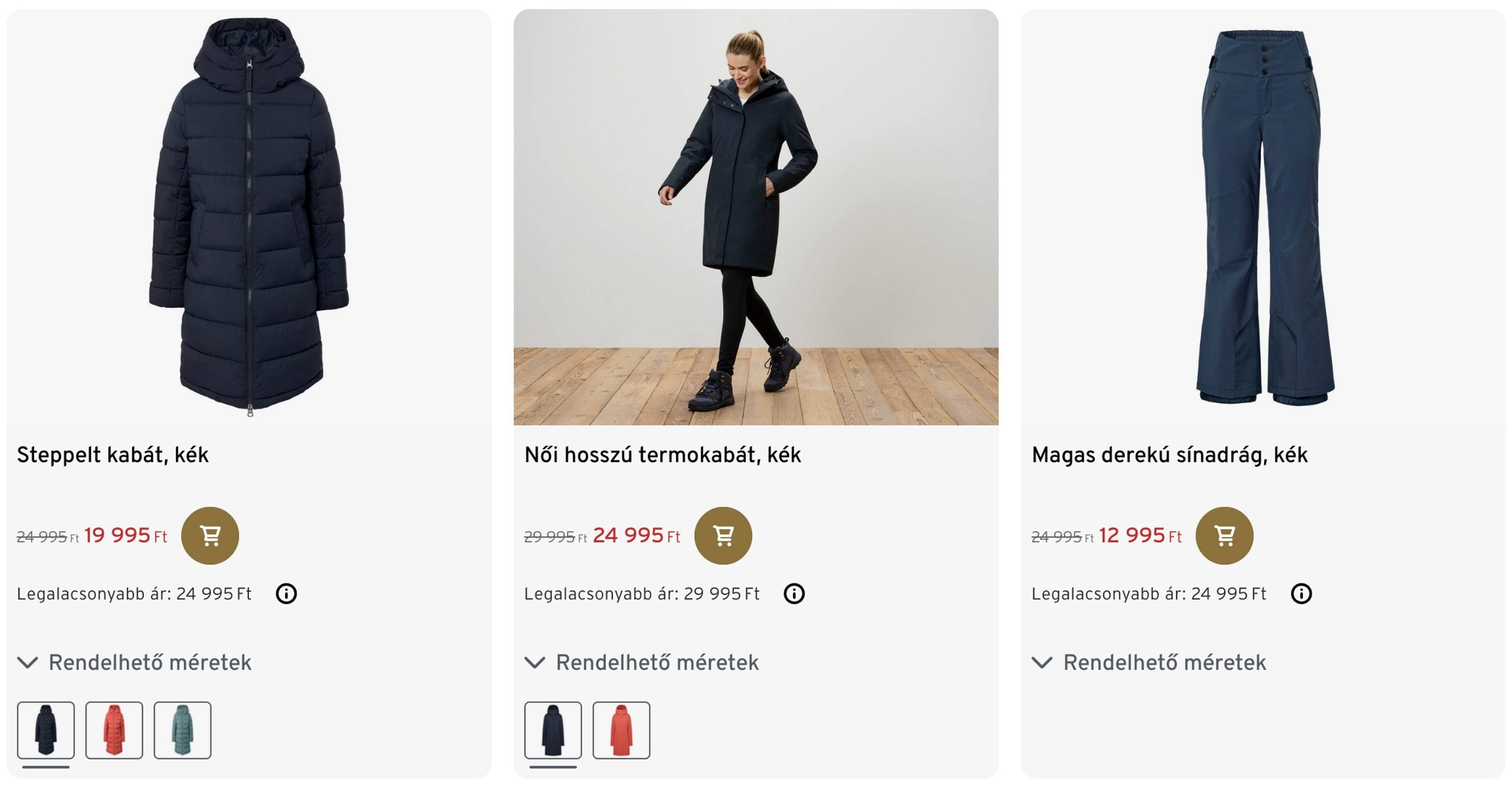View the blue ski pants product image

tap(1263, 217)
